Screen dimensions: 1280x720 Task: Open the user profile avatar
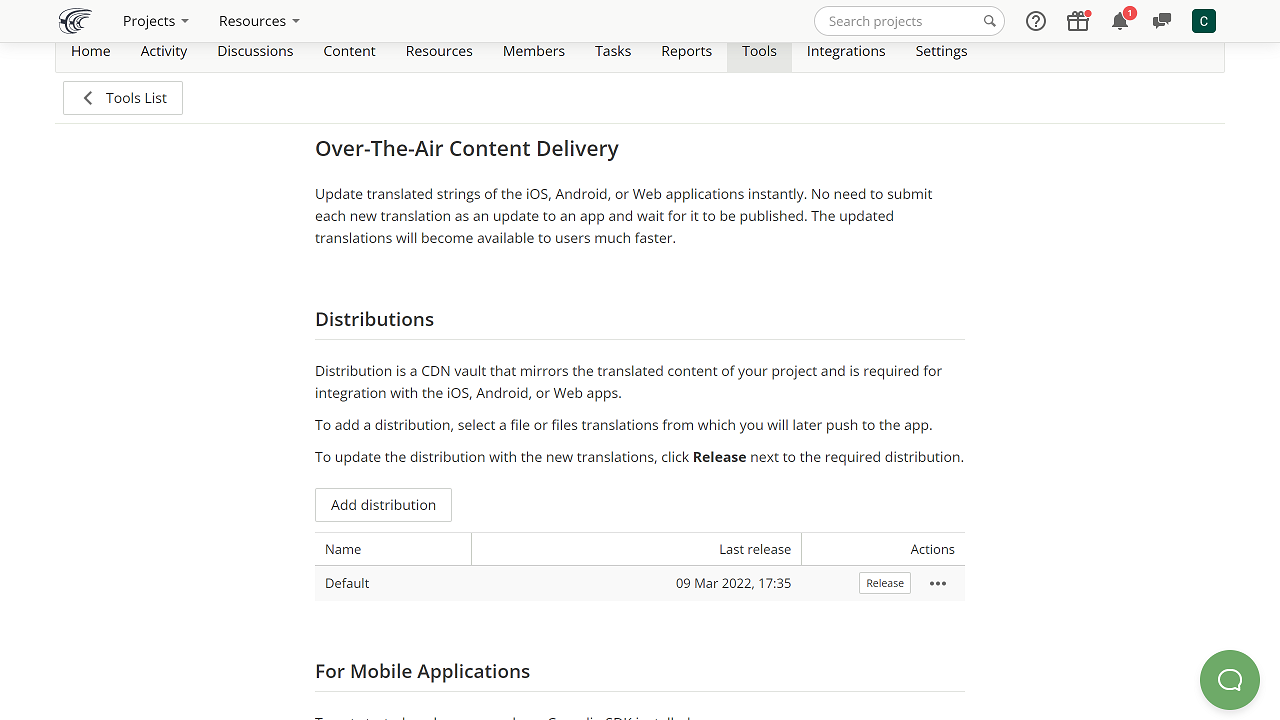[1204, 21]
